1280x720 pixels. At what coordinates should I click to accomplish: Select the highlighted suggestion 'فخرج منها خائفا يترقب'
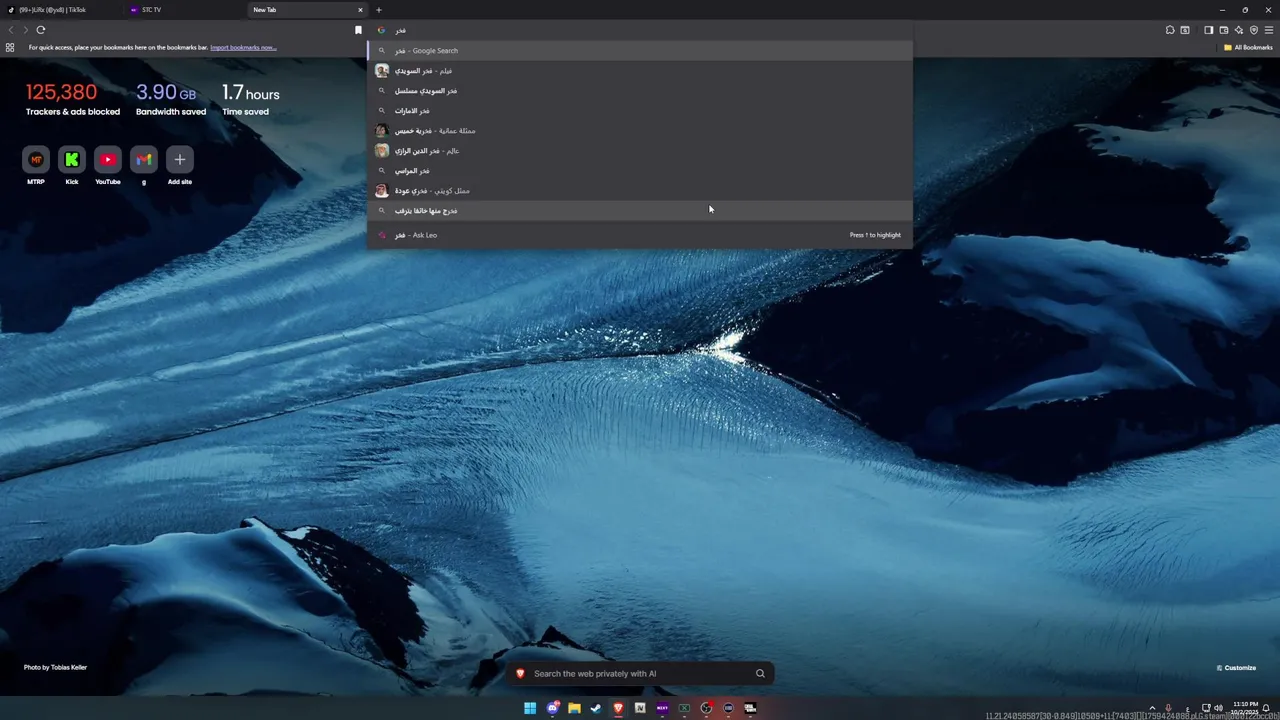pos(640,211)
